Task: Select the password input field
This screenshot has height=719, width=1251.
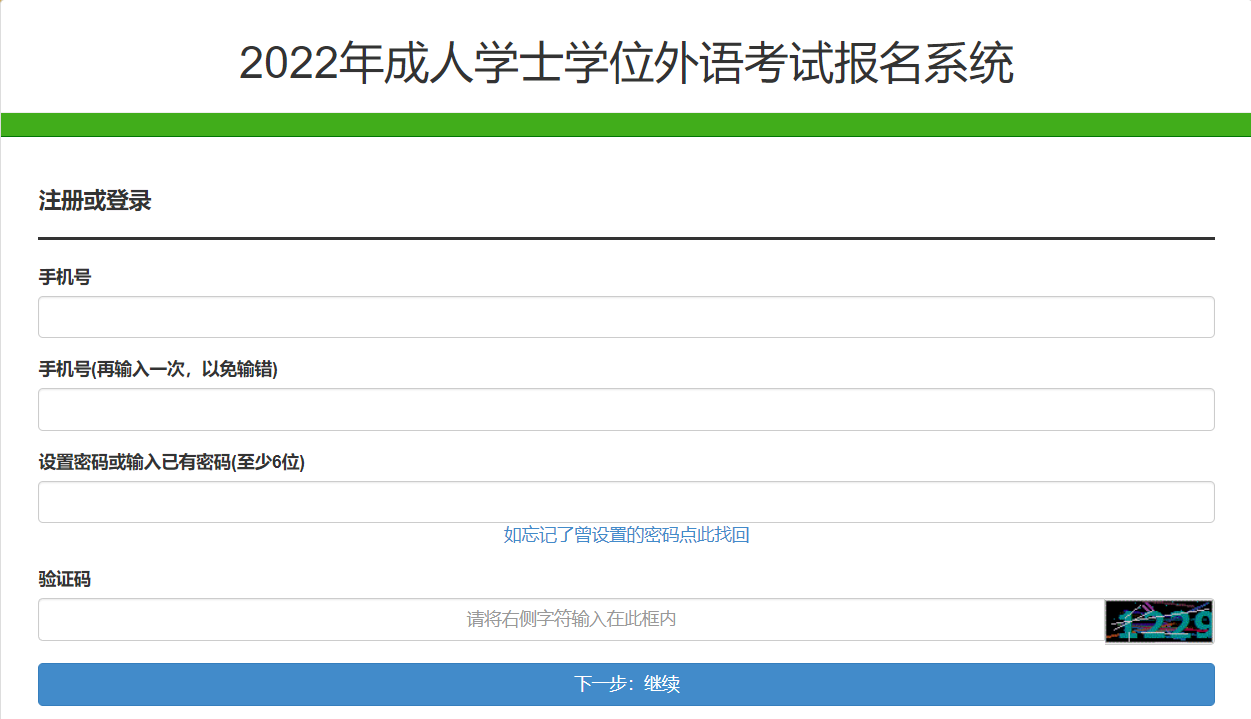Action: (x=626, y=502)
